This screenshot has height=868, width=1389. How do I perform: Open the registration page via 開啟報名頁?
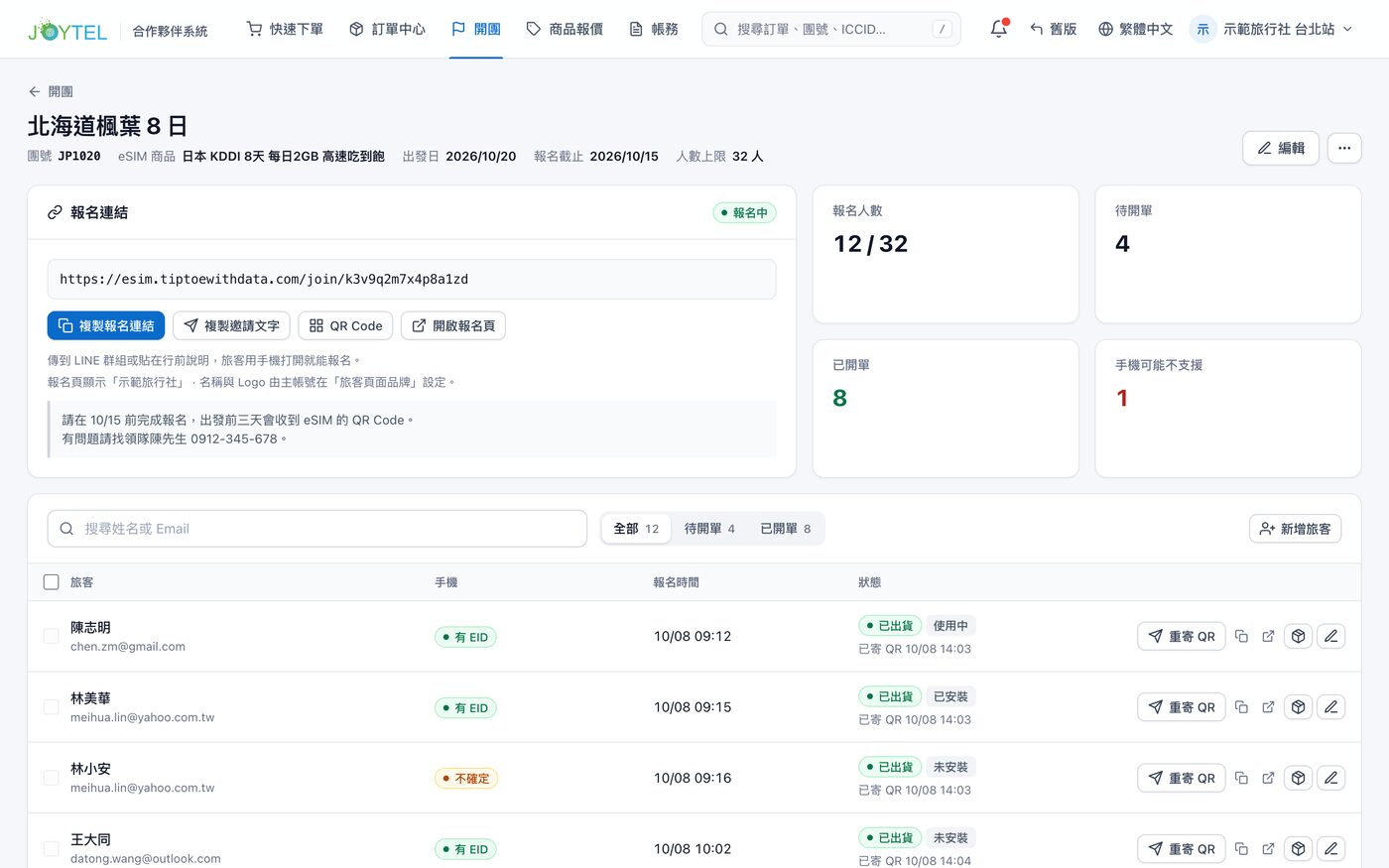click(453, 325)
